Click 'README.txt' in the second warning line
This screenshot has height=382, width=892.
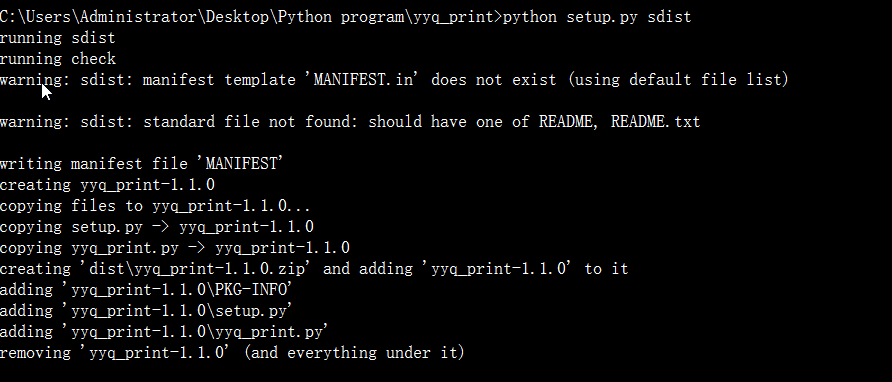[x=655, y=122]
